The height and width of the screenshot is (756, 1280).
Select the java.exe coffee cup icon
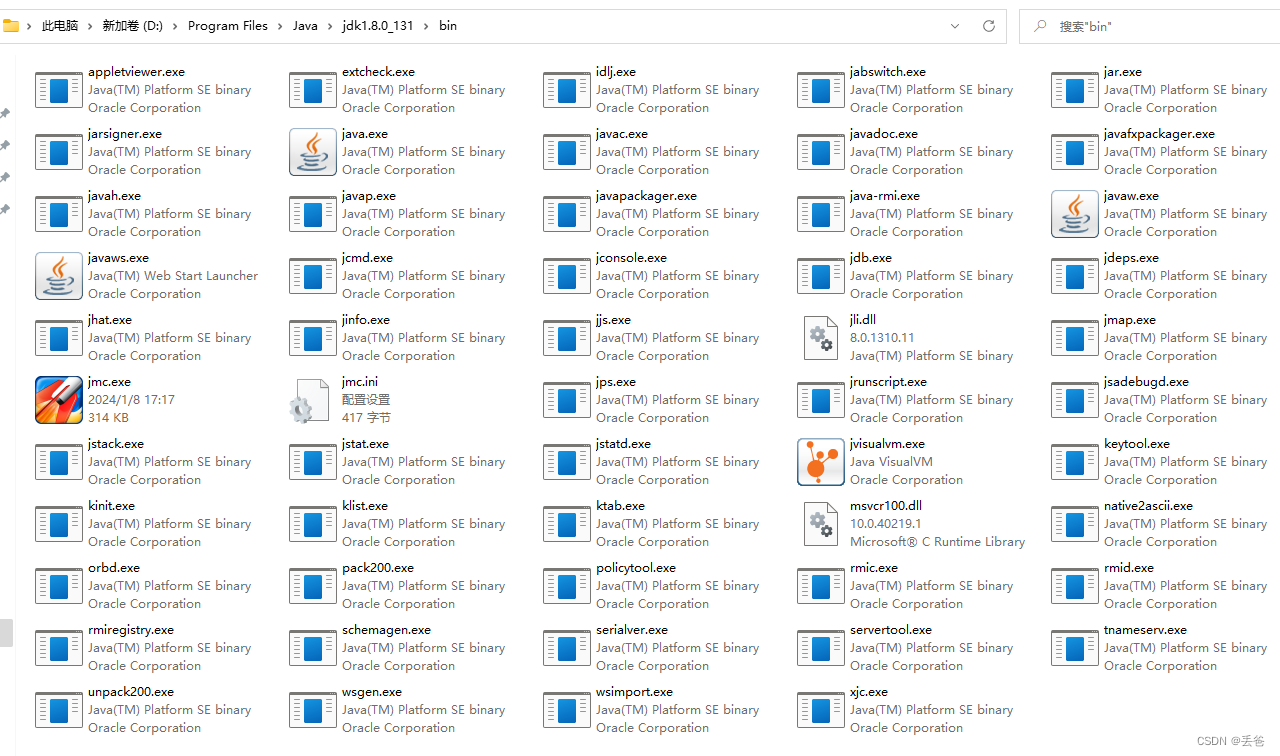[x=313, y=152]
